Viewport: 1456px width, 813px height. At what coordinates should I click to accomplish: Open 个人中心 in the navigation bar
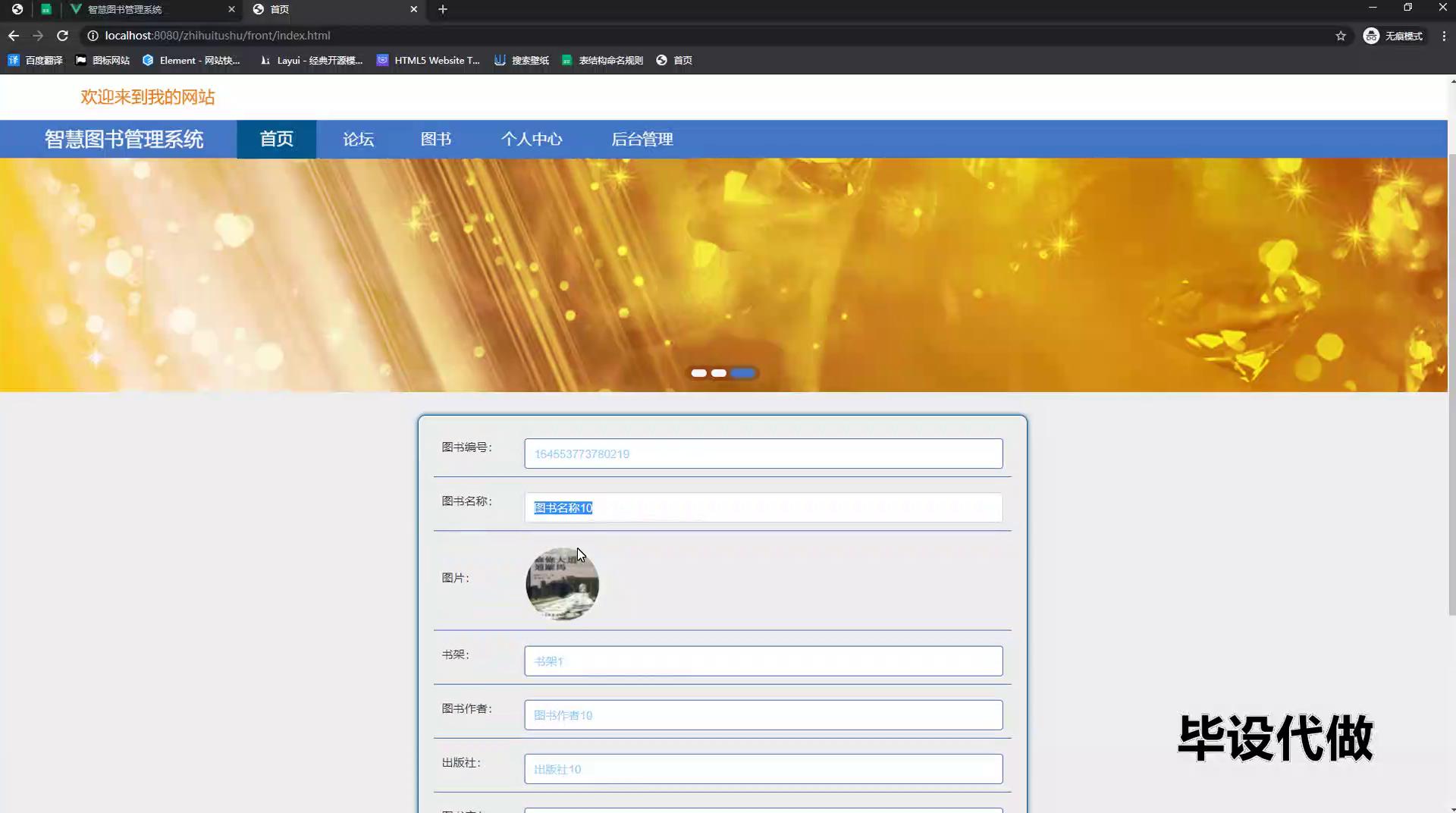532,140
